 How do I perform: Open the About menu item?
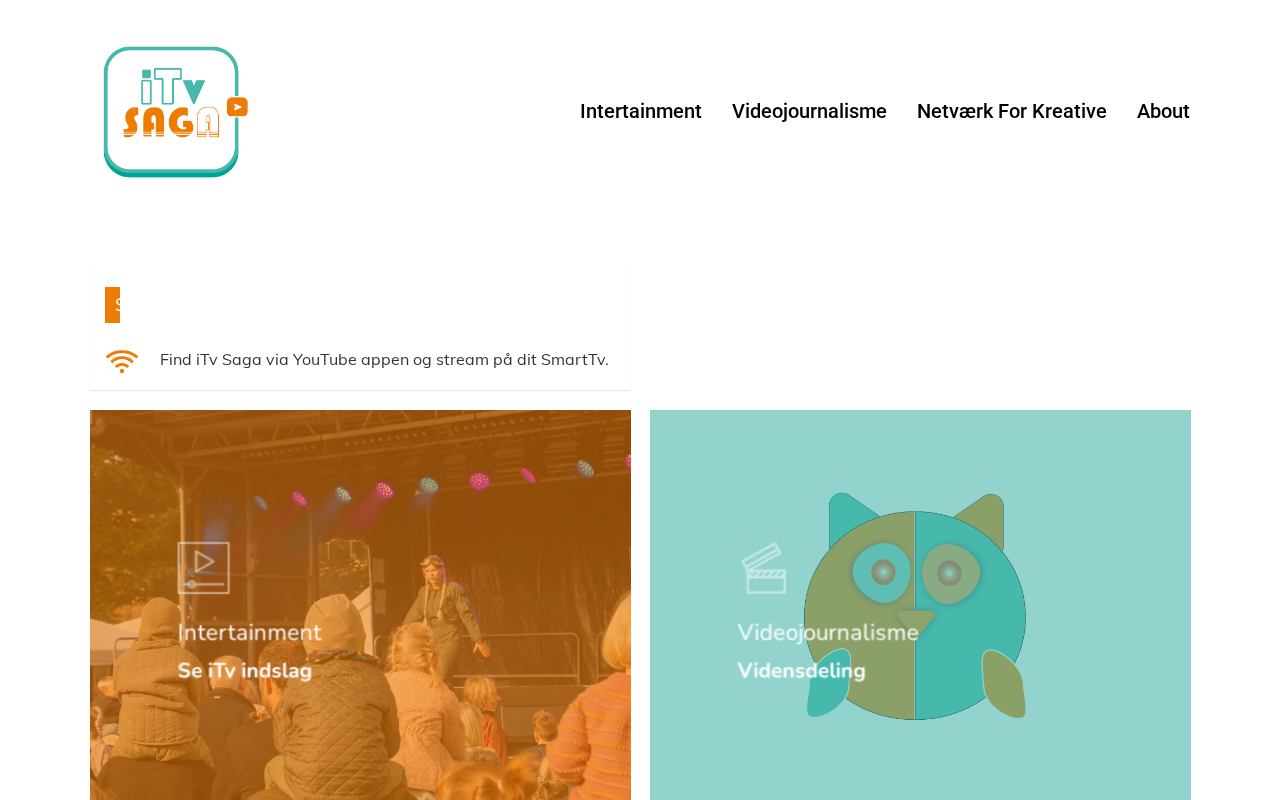click(1163, 112)
